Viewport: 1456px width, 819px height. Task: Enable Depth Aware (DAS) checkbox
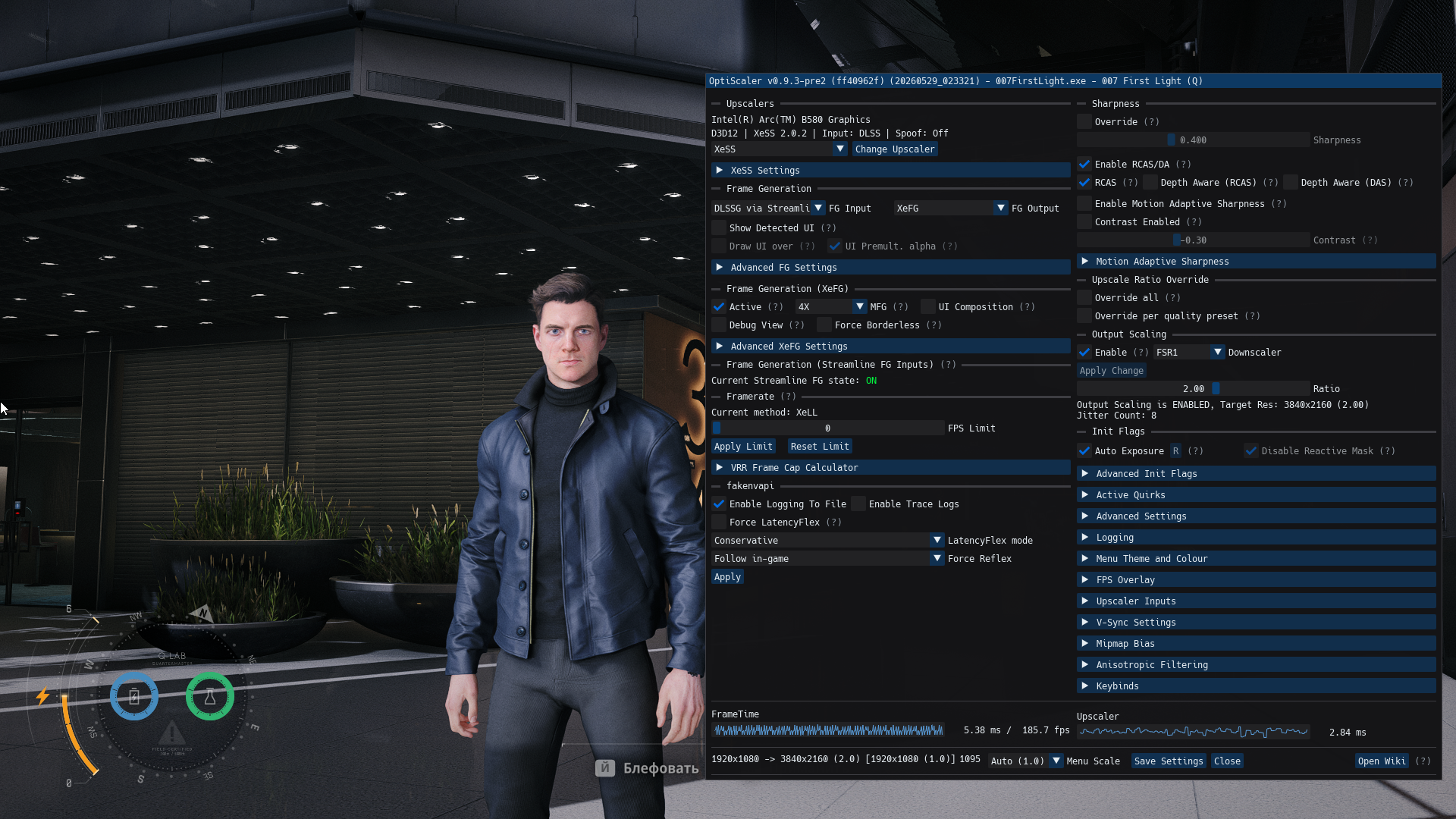(1291, 183)
